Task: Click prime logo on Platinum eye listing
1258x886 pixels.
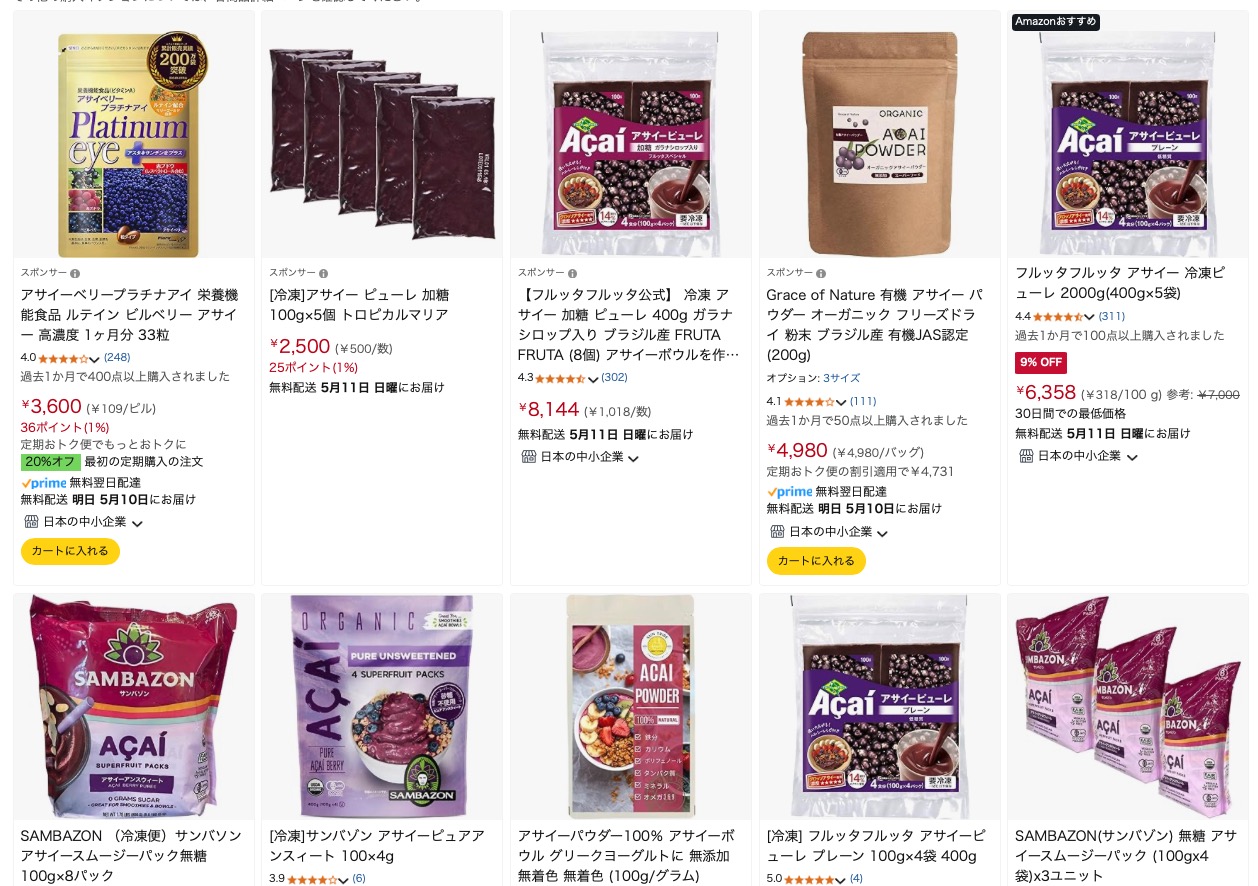Action: tap(43, 482)
